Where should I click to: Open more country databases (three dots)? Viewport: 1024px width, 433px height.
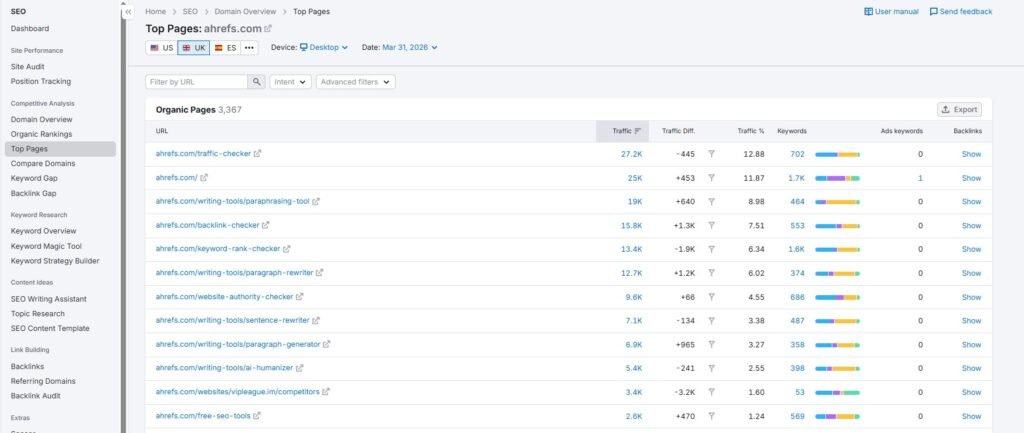pyautogui.click(x=249, y=48)
